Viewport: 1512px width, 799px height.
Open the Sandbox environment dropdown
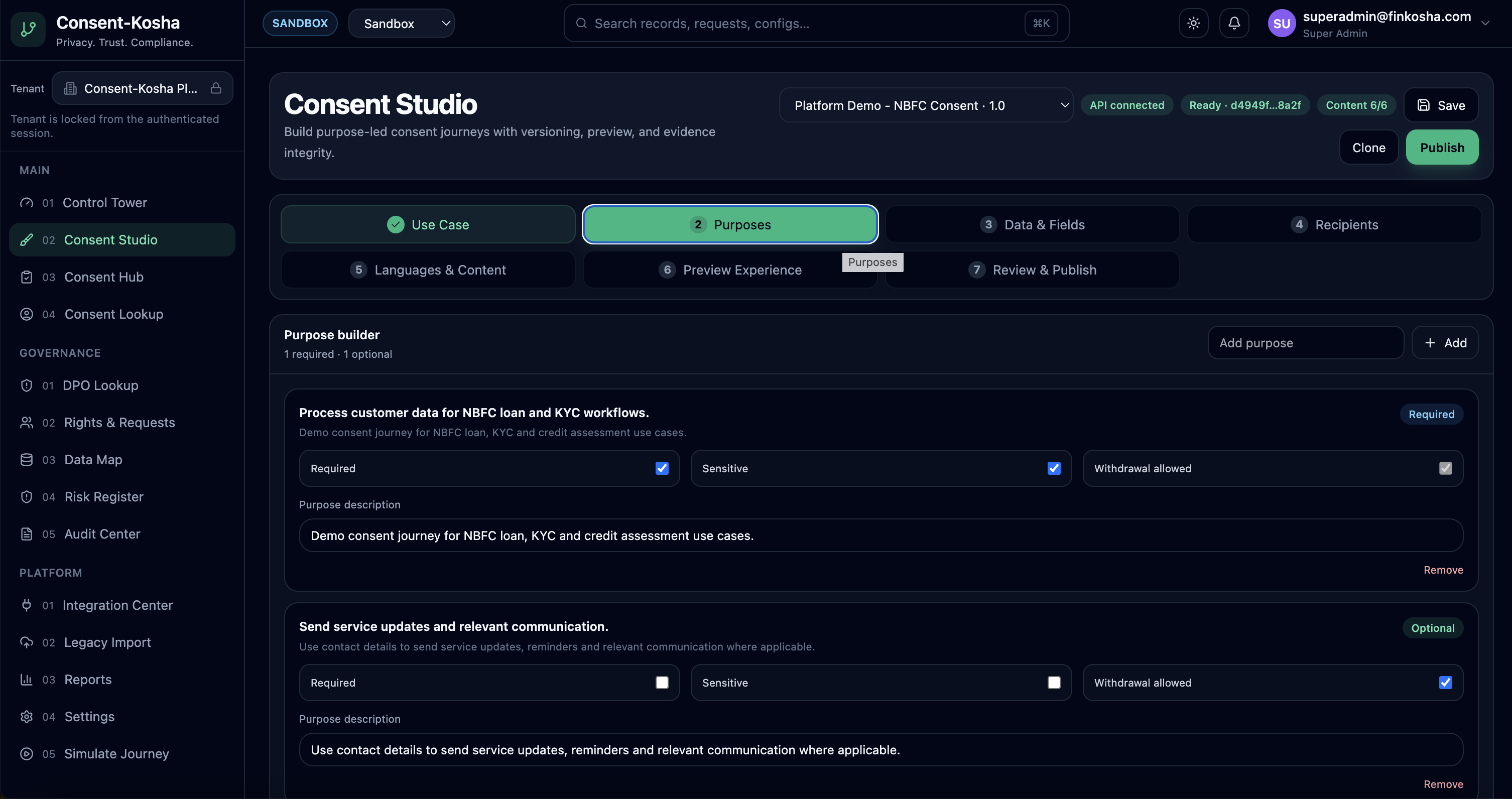[402, 24]
